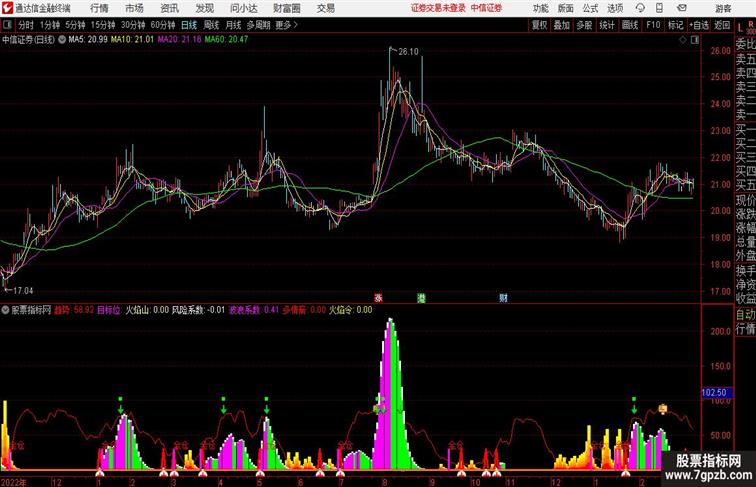Select the 日线 daily period tab
The height and width of the screenshot is (487, 756).
tap(189, 25)
